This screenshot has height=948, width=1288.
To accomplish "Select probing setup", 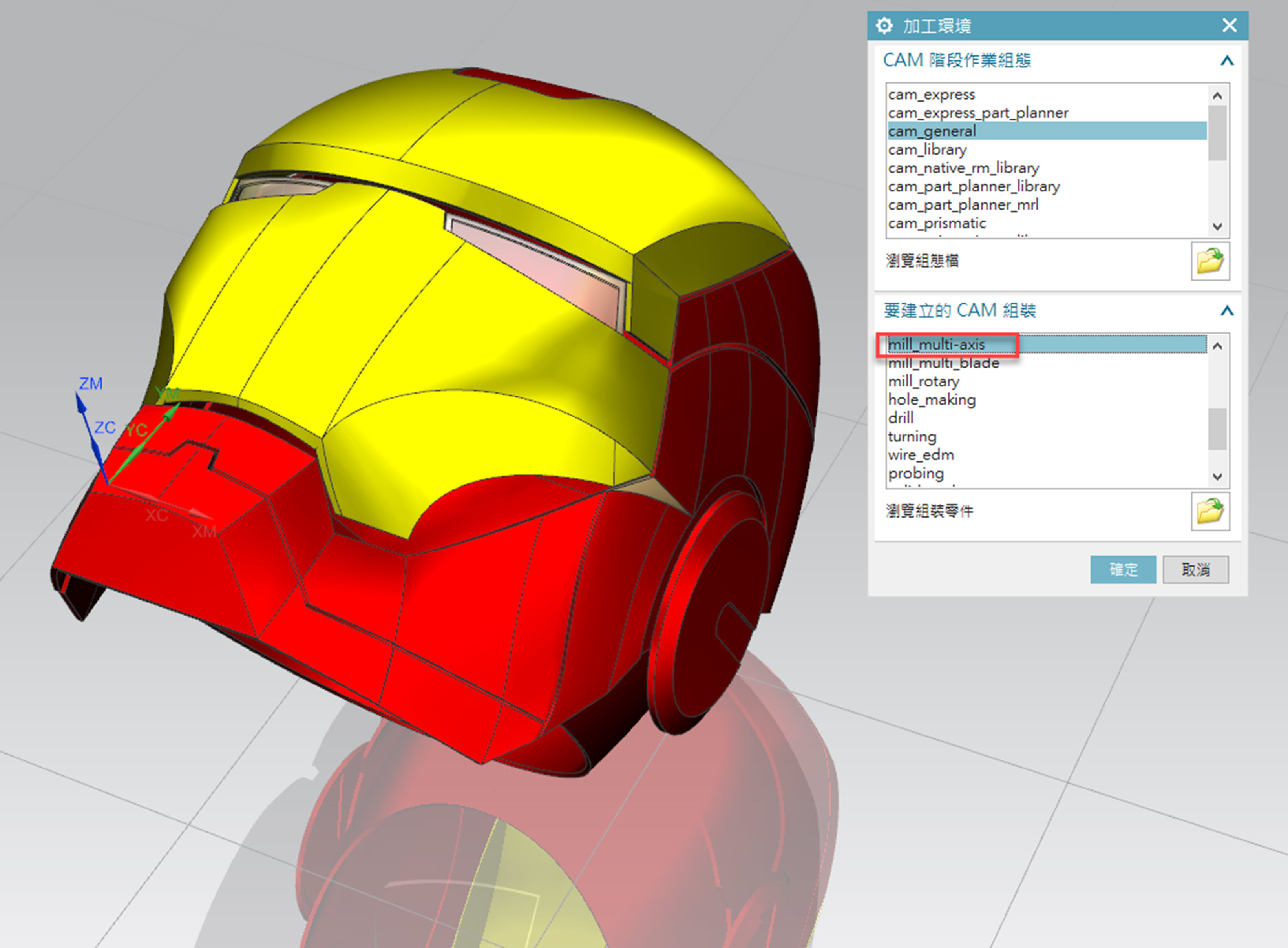I will pos(1047,473).
